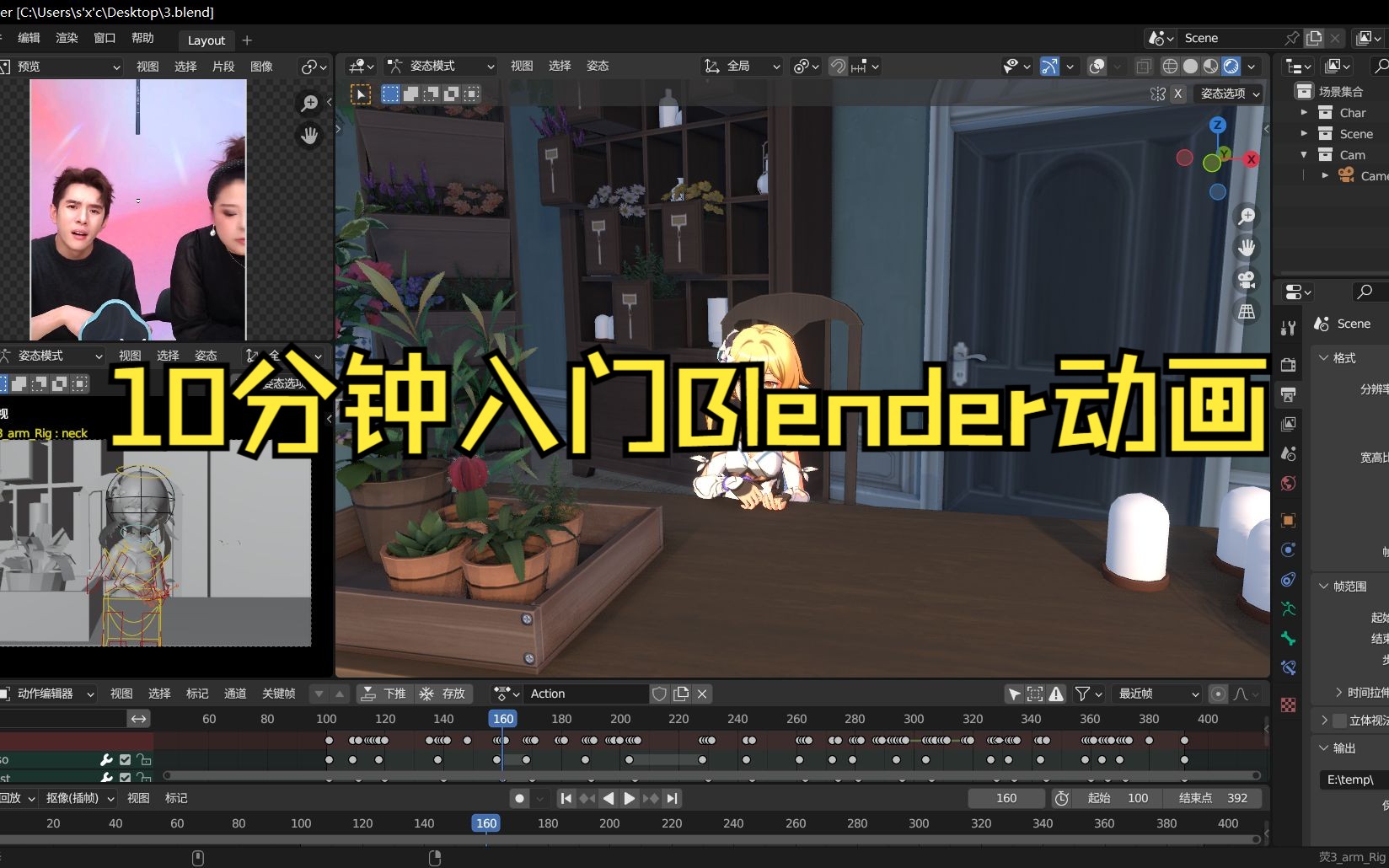Toggle viewport overlays
Viewport: 1389px width, 868px height.
(1097, 66)
